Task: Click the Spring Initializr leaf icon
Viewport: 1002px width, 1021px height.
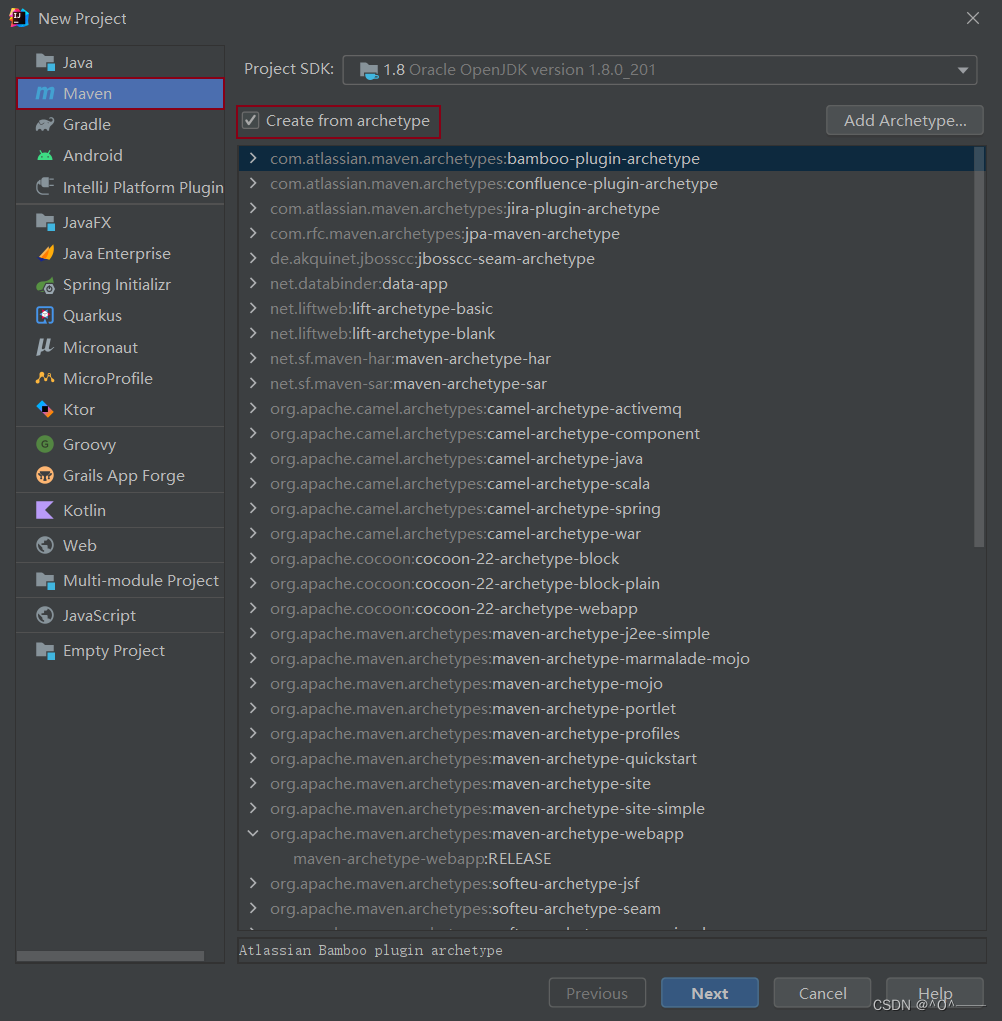Action: click(x=45, y=285)
